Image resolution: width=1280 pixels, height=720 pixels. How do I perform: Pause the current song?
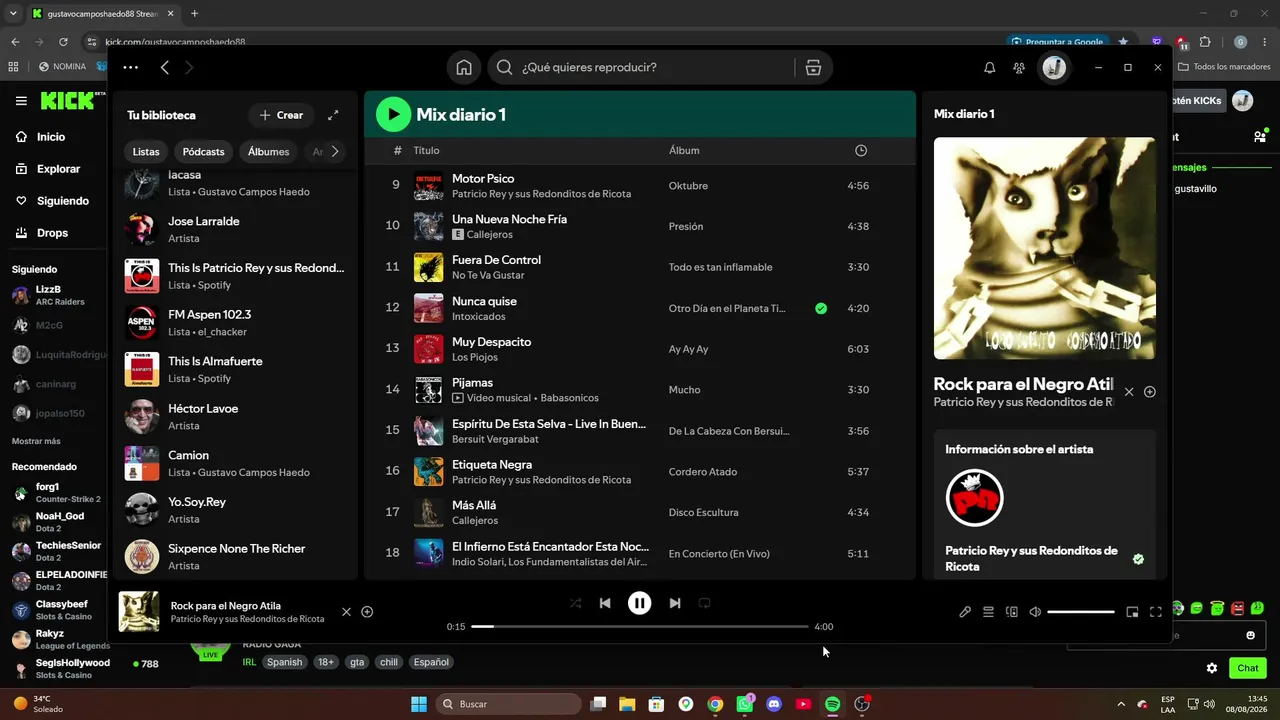pyautogui.click(x=639, y=603)
